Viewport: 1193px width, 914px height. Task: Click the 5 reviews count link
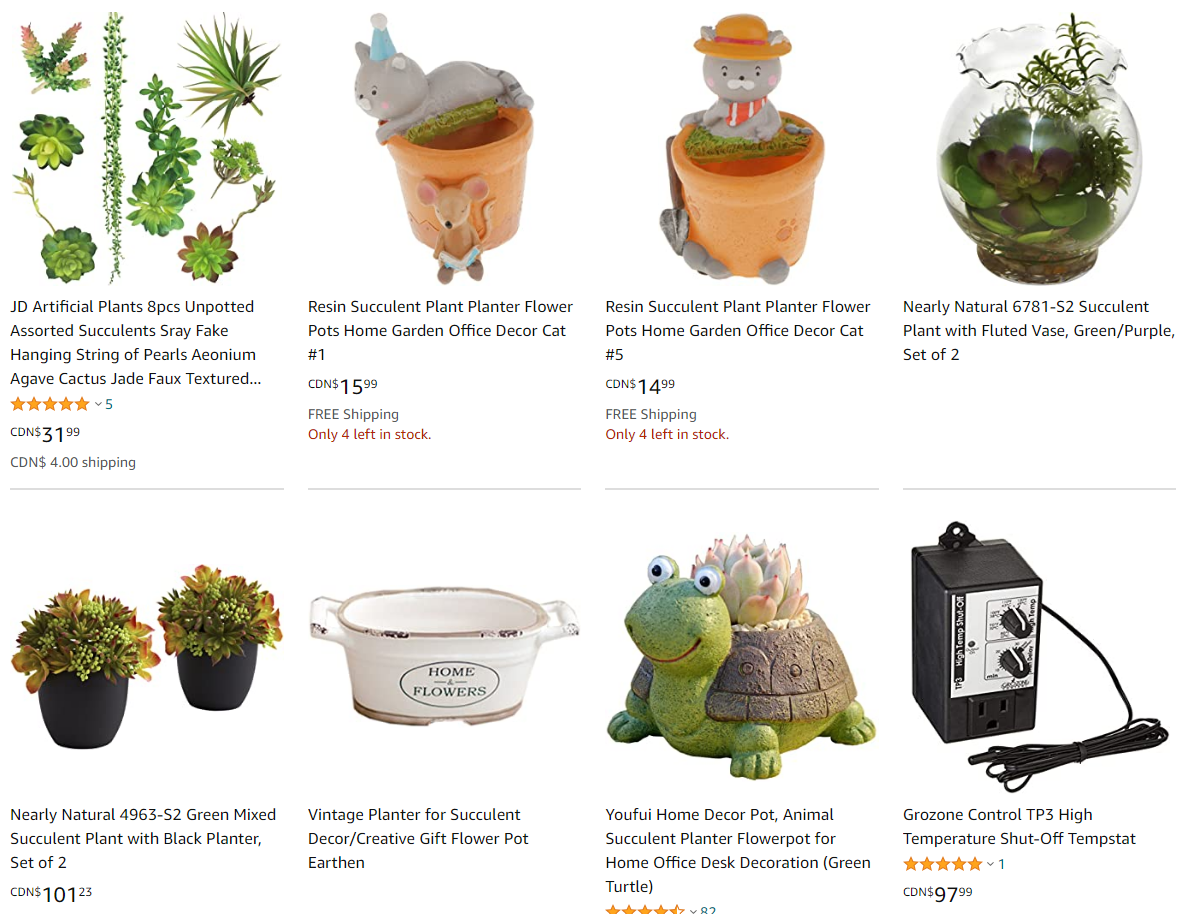(109, 404)
